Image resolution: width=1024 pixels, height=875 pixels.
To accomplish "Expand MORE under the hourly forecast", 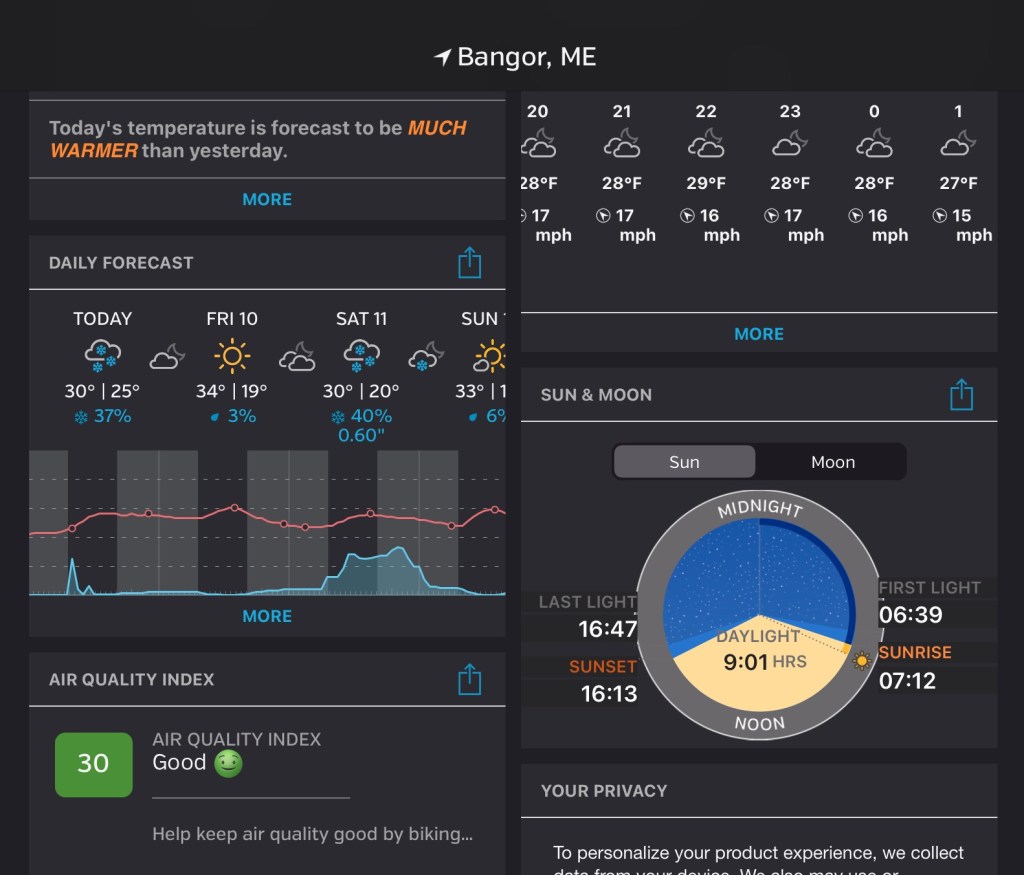I will click(x=759, y=334).
